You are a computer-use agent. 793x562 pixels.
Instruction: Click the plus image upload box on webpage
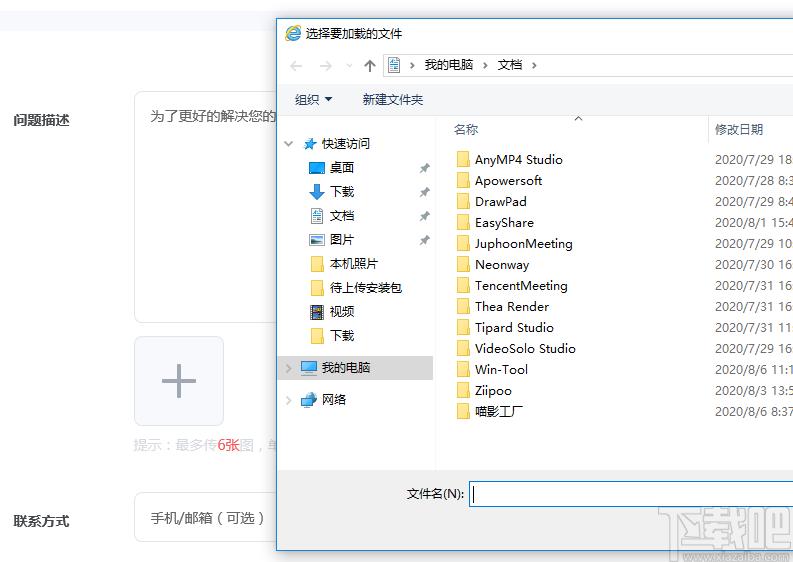(x=179, y=381)
